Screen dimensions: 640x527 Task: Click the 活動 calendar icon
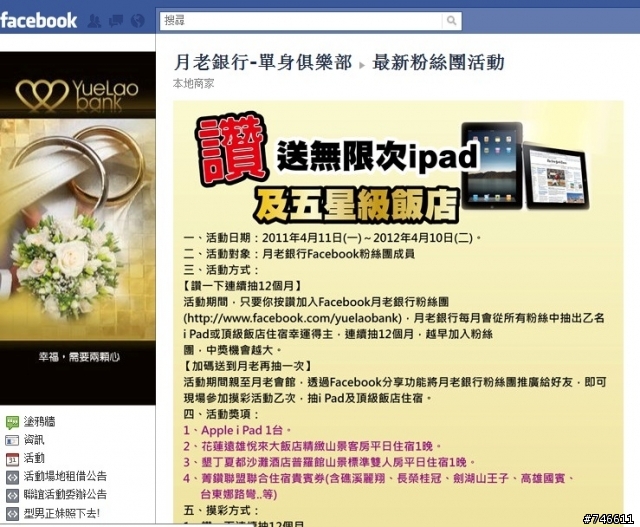(x=12, y=459)
